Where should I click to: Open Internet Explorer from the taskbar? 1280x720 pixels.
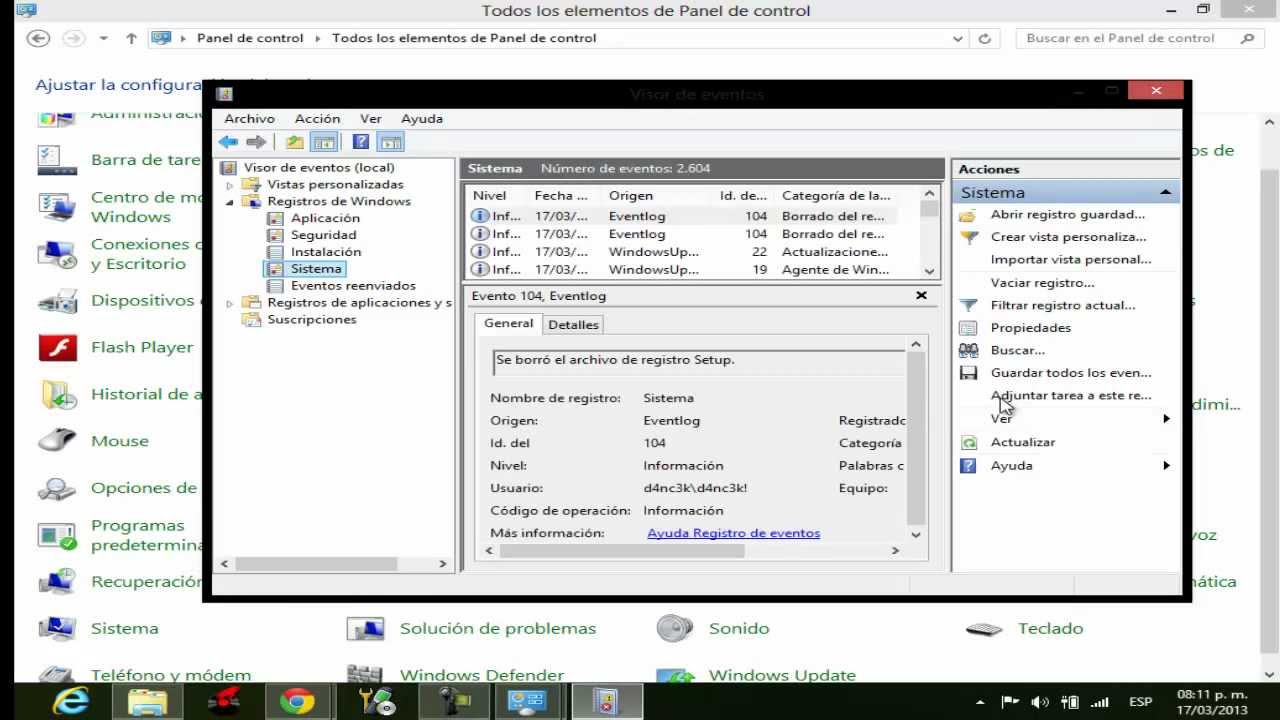coord(70,702)
